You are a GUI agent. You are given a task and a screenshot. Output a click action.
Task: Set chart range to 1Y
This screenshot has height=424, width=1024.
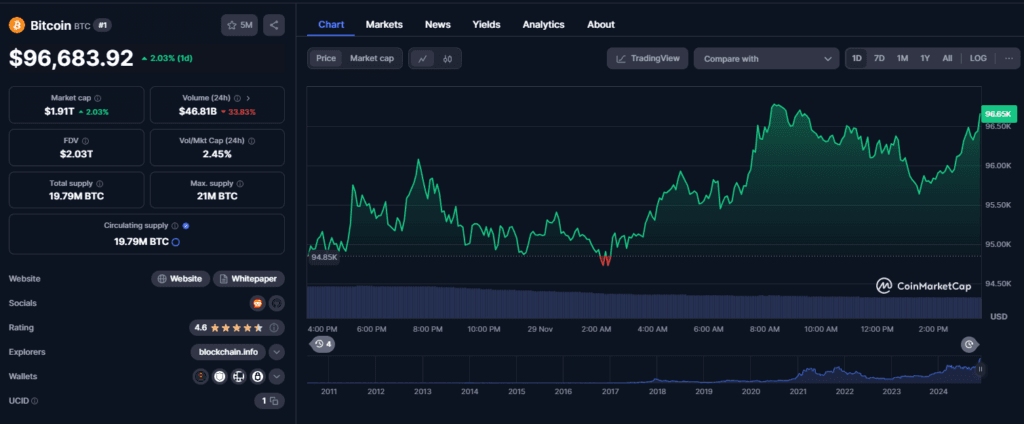[x=925, y=58]
